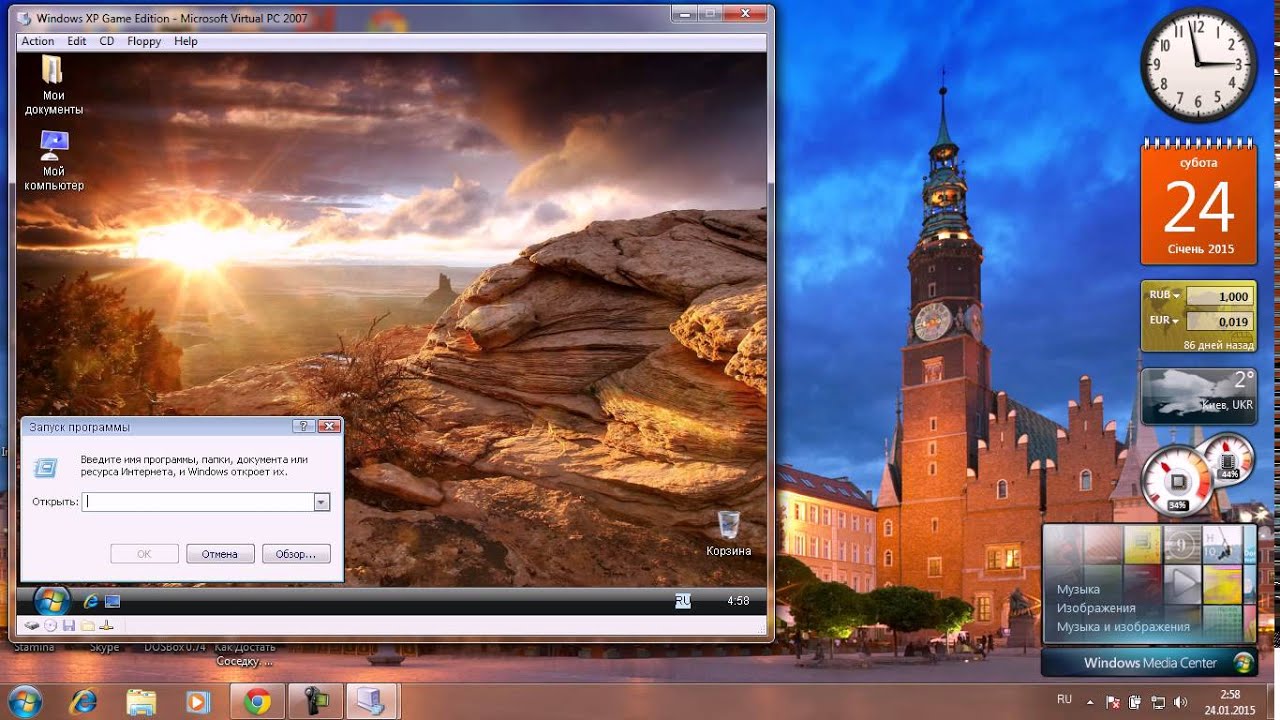Click the Отмена button
Screen dimensions: 1280x720
tap(220, 554)
